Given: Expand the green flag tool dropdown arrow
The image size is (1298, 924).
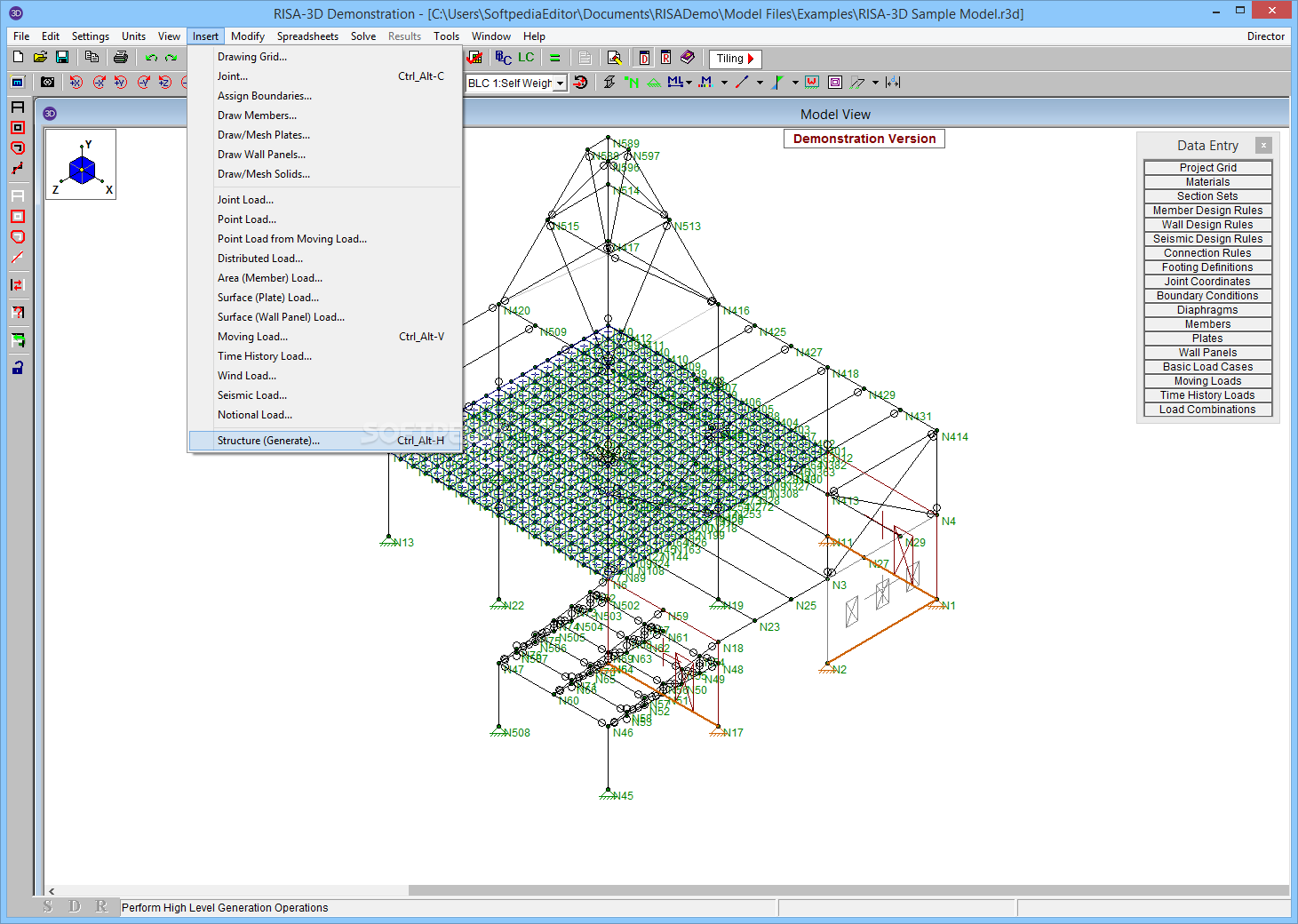Looking at the screenshot, I should tap(795, 83).
